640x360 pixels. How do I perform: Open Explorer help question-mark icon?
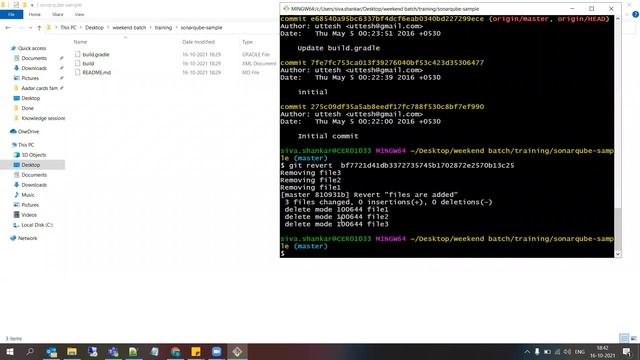[635, 14]
